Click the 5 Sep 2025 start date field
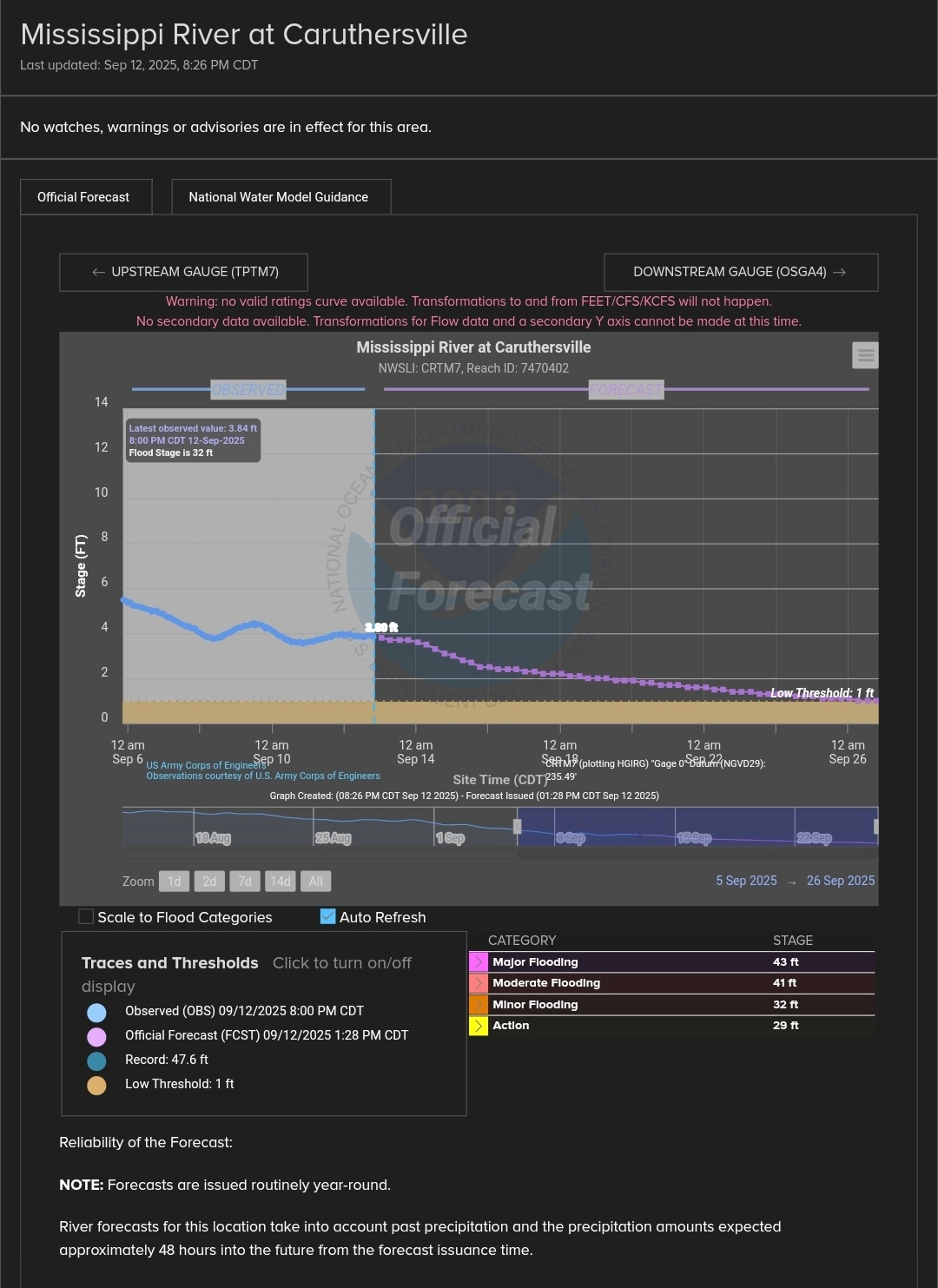This screenshot has width=938, height=1288. pyautogui.click(x=746, y=881)
